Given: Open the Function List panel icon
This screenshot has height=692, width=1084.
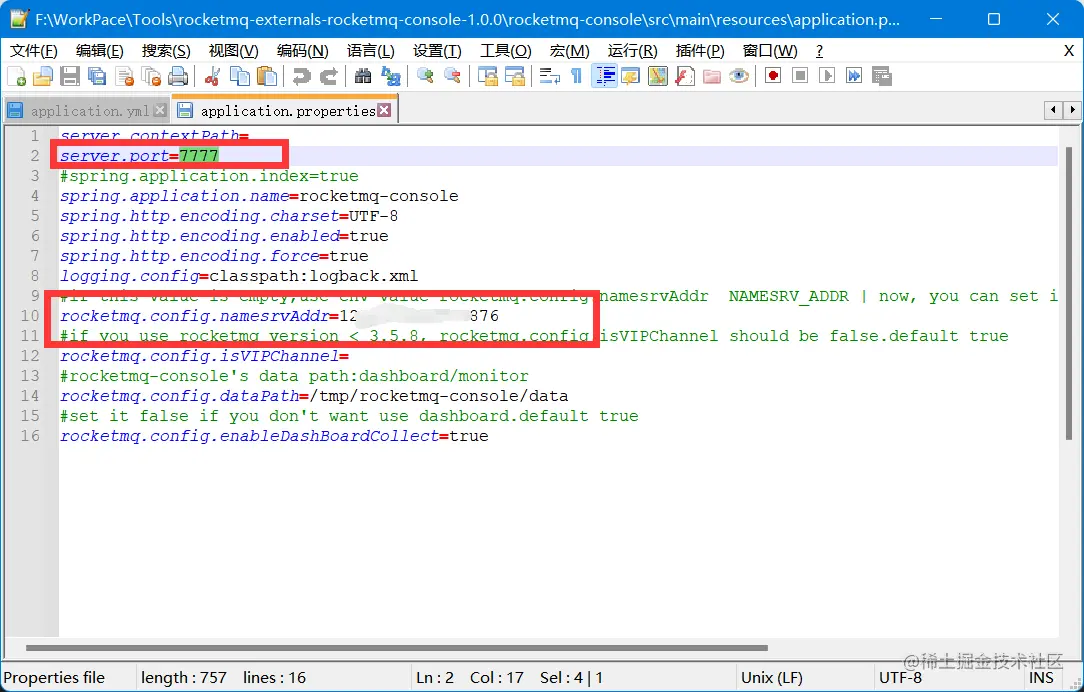Looking at the screenshot, I should [x=684, y=75].
